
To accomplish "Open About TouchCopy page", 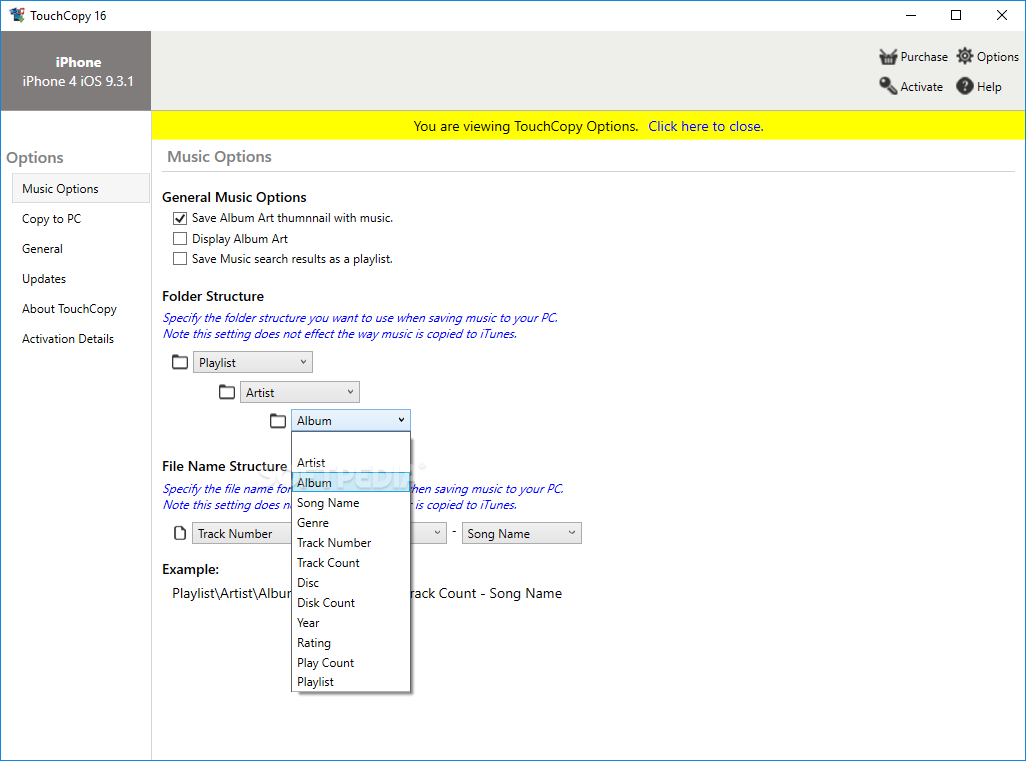I will click(80, 309).
